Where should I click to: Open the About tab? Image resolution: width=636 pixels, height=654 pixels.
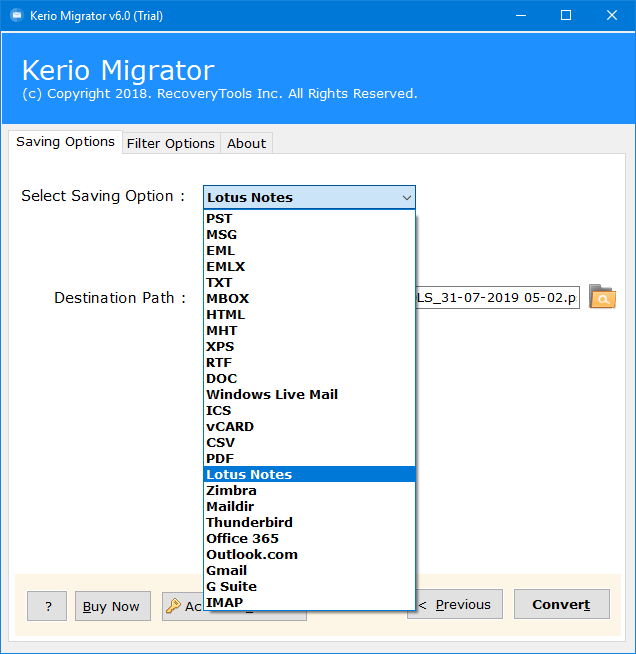point(246,143)
